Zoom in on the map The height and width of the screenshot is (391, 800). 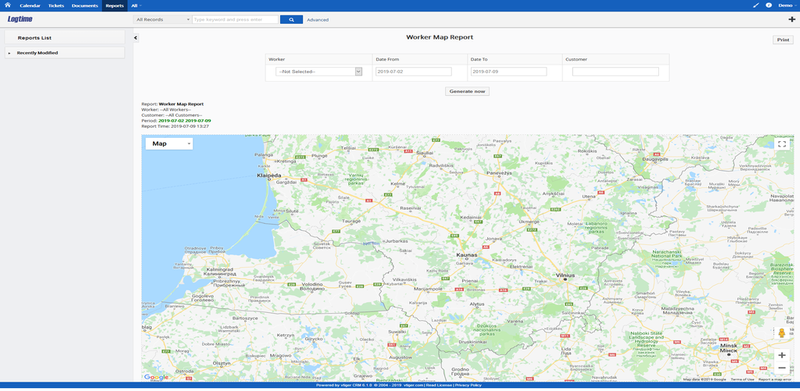[x=782, y=355]
